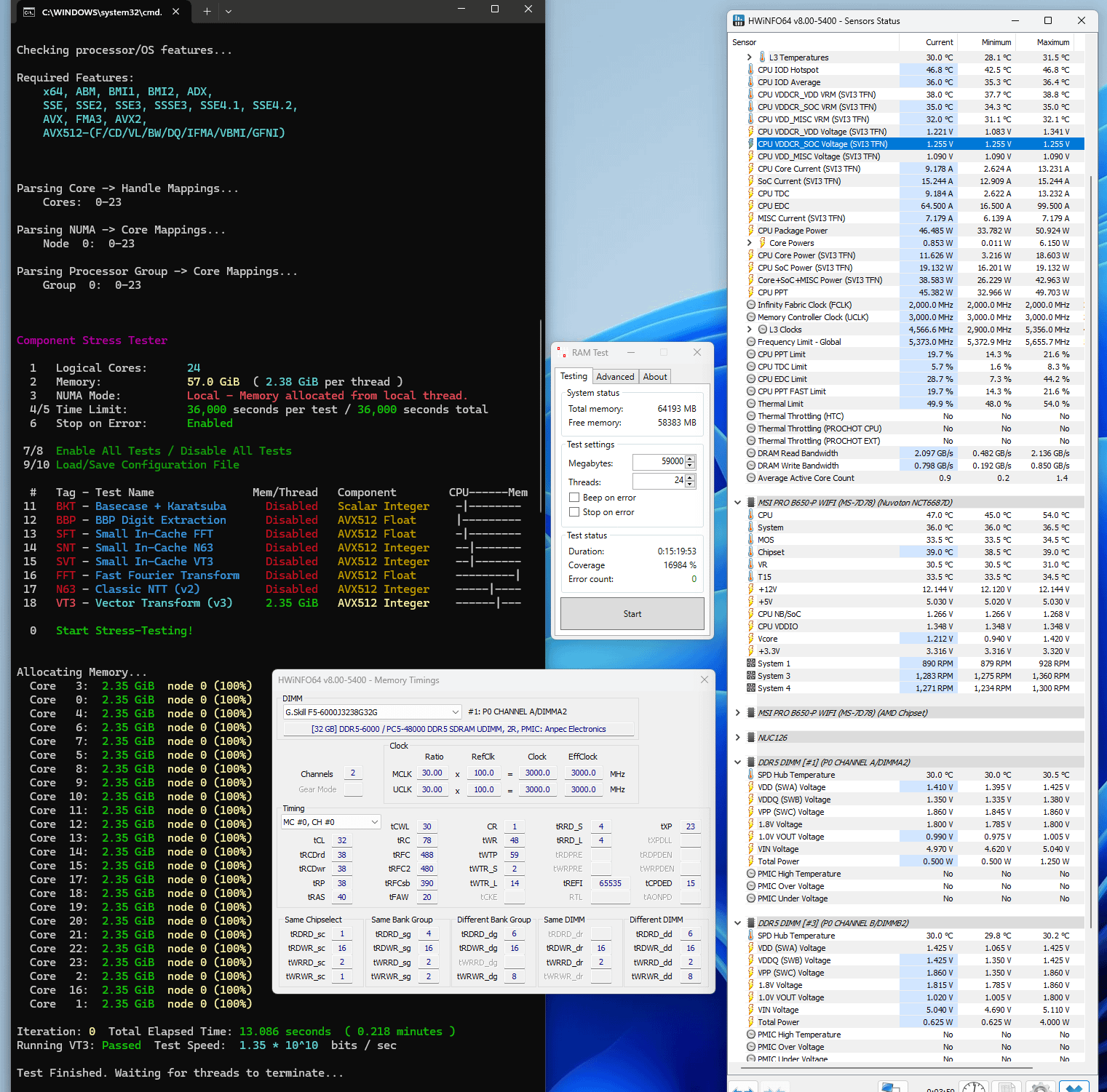Viewport: 1107px width, 1092px height.
Task: Click fan icon beside System 1 RPM
Action: 750,663
